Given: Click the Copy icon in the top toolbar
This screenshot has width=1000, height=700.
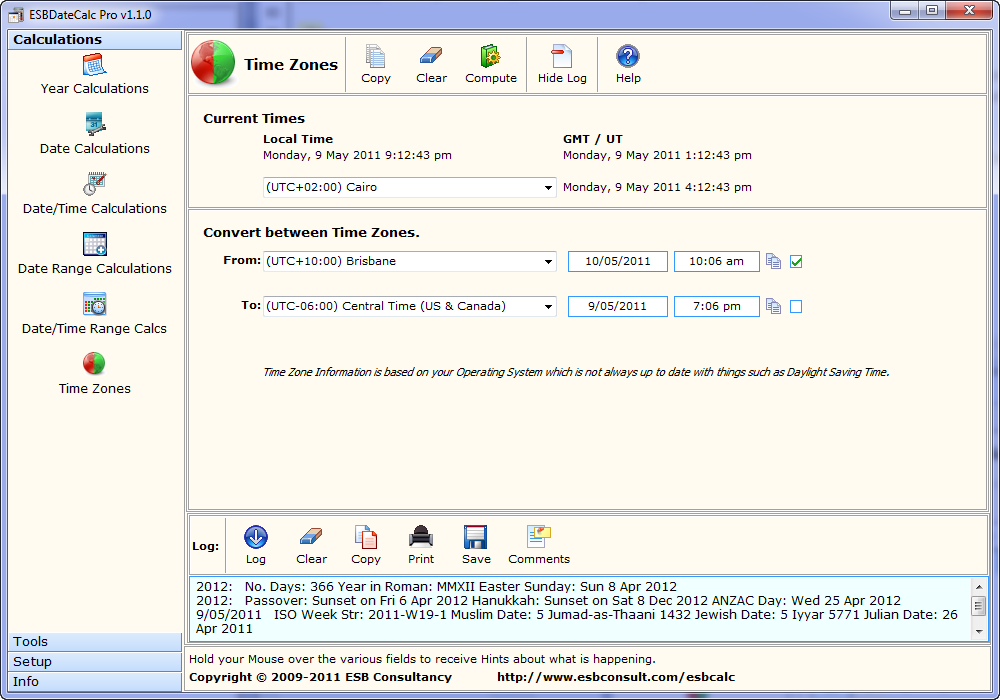Looking at the screenshot, I should 376,64.
